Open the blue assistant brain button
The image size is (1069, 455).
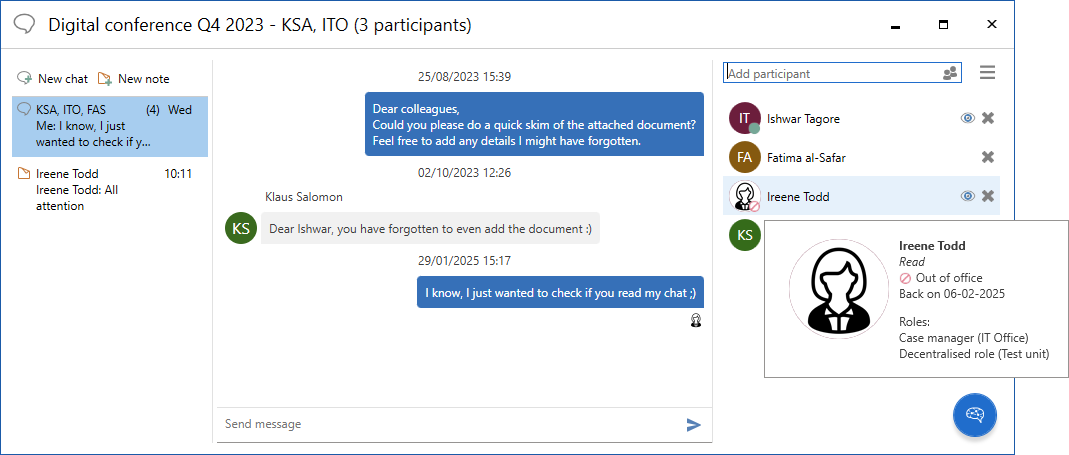(975, 414)
